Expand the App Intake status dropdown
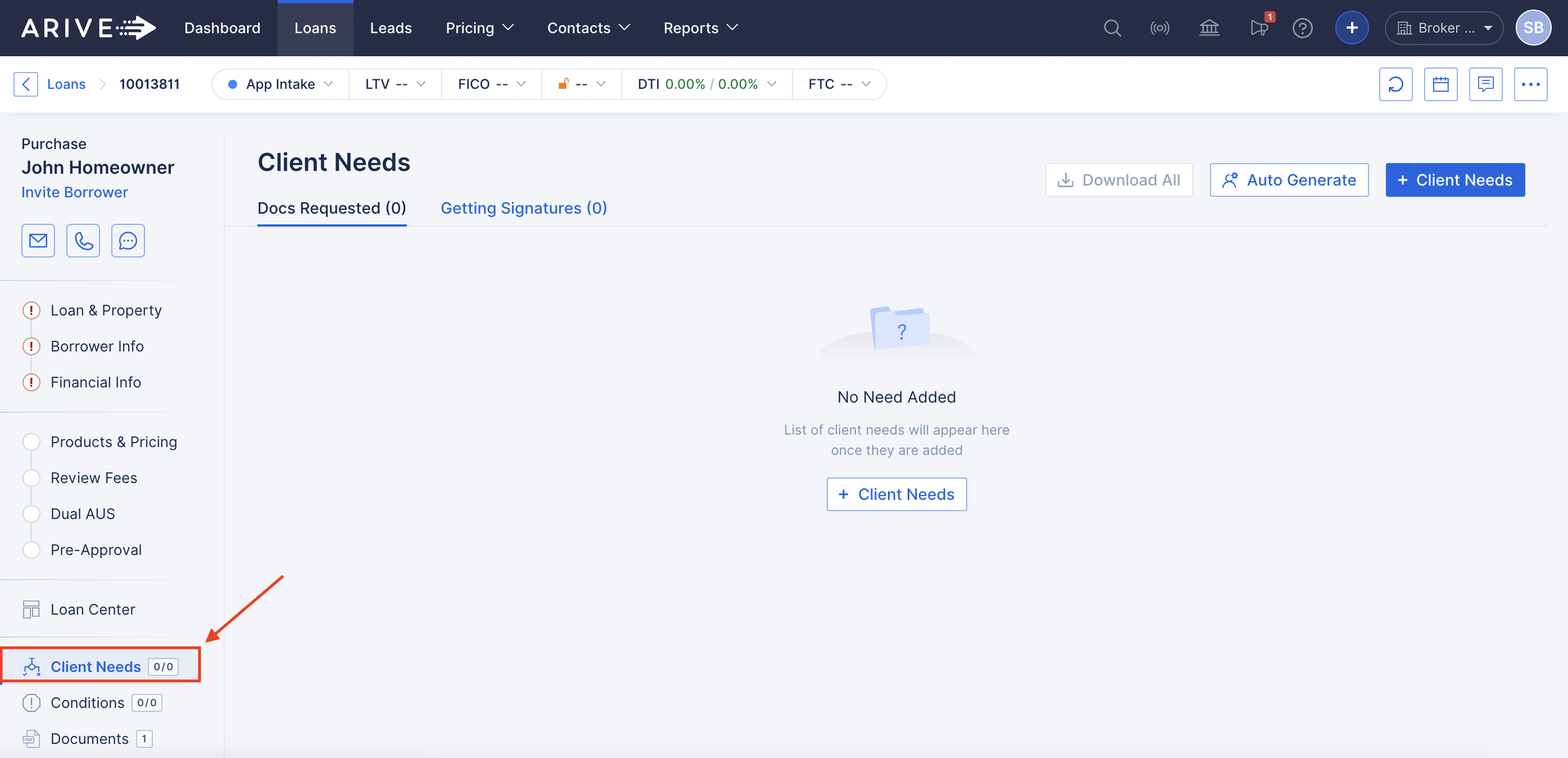1568x758 pixels. point(280,84)
